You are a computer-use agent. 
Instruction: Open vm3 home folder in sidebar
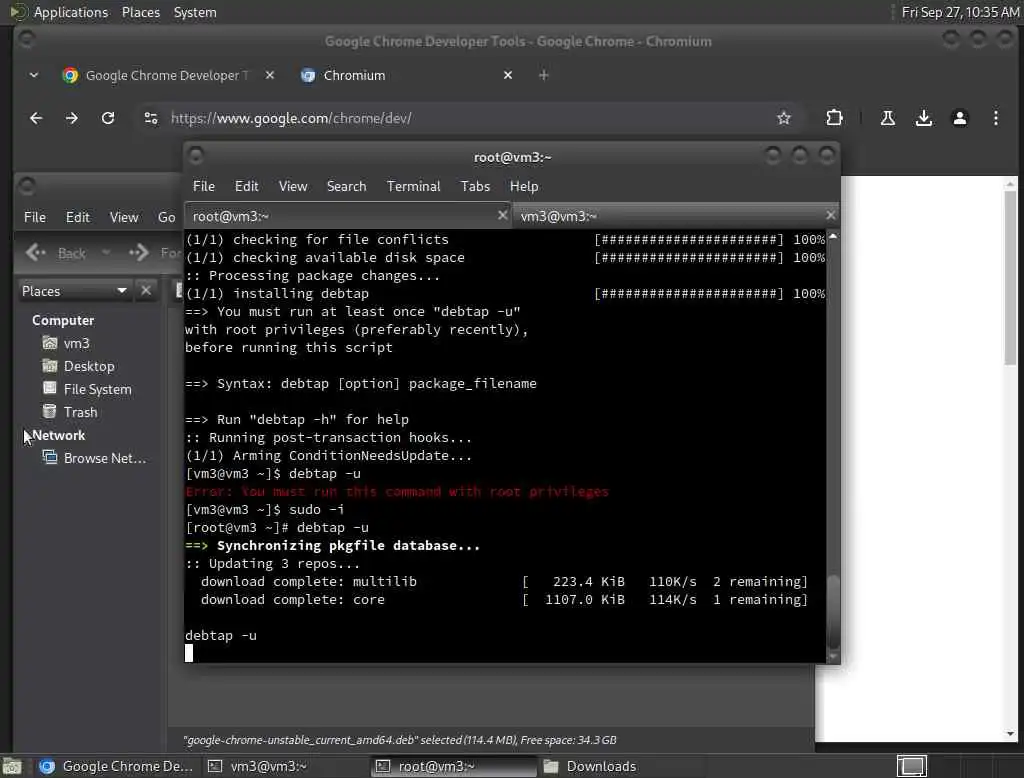click(x=66, y=343)
